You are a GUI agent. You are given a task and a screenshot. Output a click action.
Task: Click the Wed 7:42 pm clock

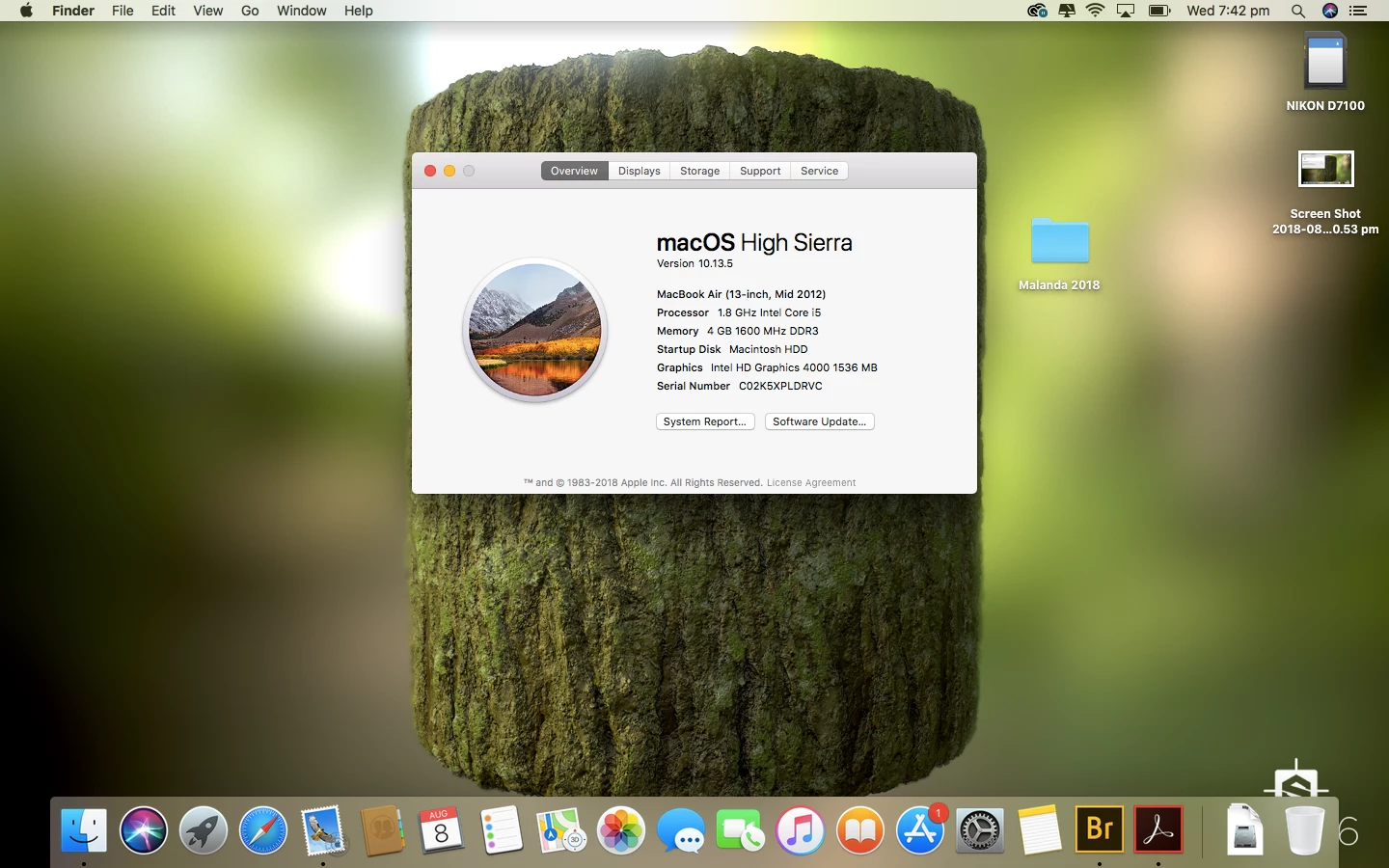1228,11
